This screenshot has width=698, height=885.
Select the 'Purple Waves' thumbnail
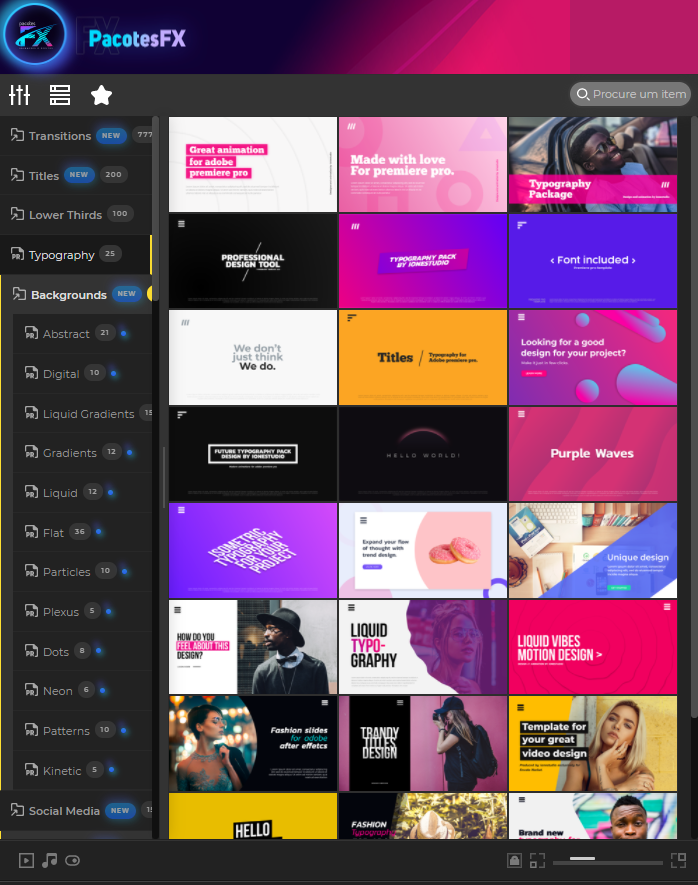click(593, 454)
